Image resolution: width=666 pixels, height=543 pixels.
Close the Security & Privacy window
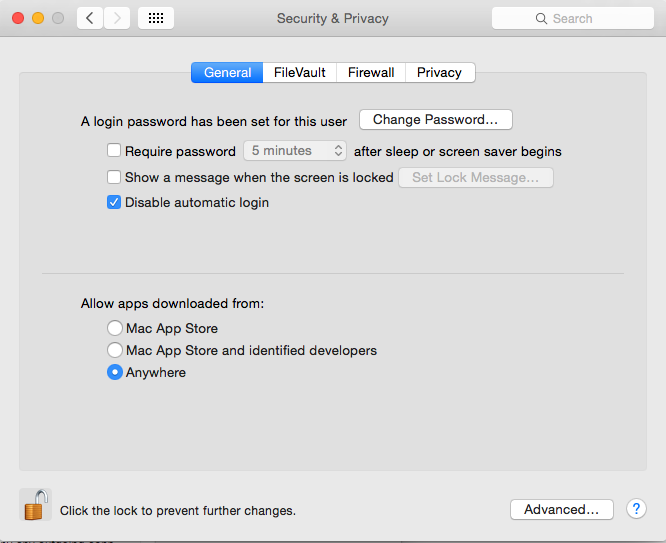[x=18, y=18]
